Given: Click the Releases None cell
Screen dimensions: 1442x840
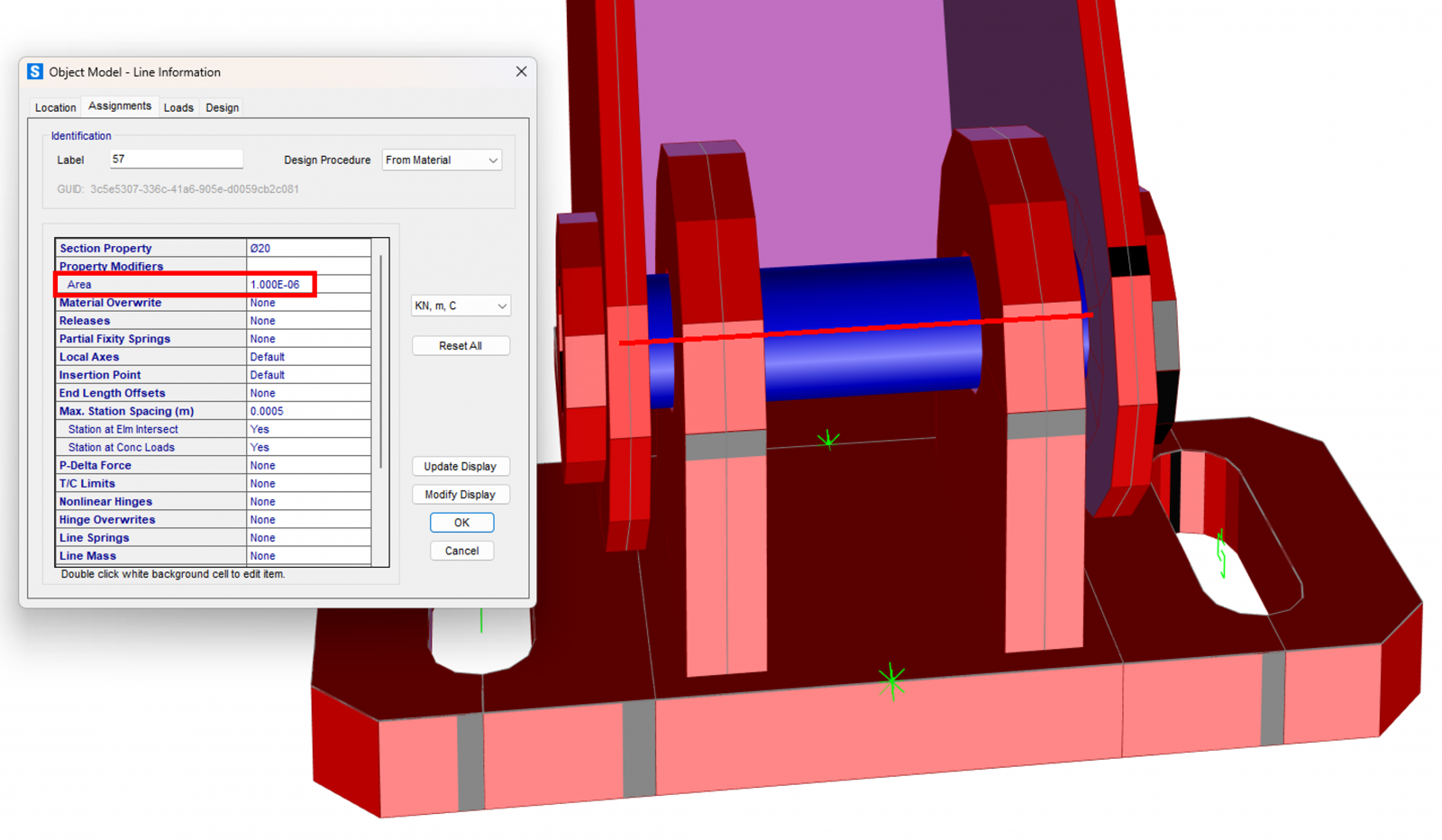Looking at the screenshot, I should pyautogui.click(x=308, y=321).
